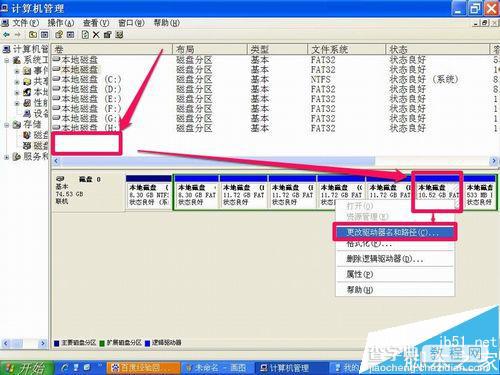Expand the 本地 users tree node
This screenshot has width=500, height=375.
click(x=17, y=93)
